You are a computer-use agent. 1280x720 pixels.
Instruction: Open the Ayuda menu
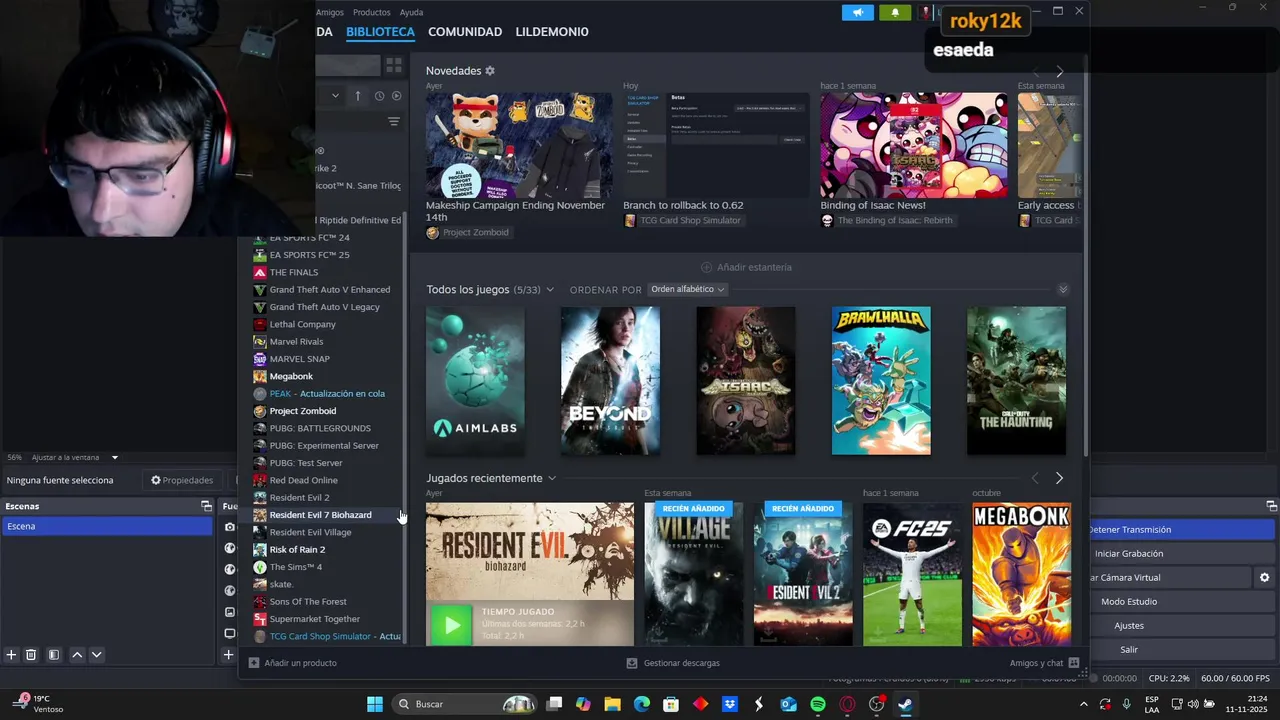tap(411, 12)
